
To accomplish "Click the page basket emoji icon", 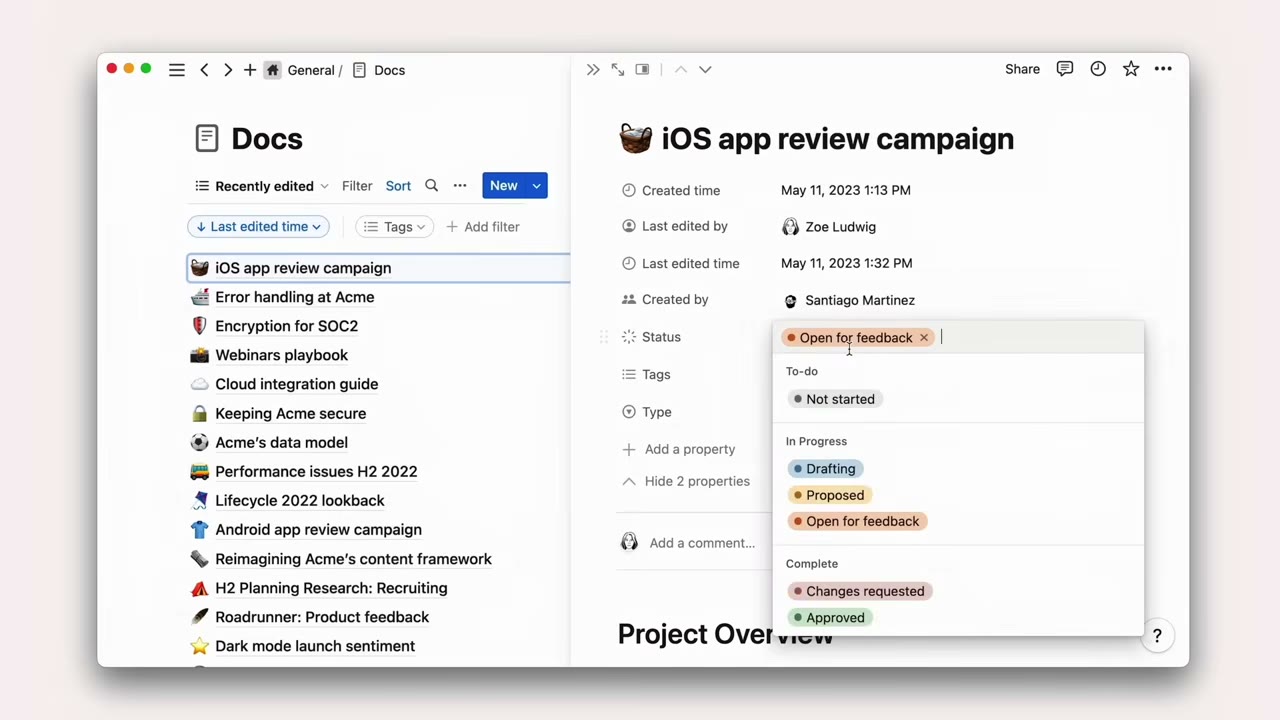I will tap(636, 138).
